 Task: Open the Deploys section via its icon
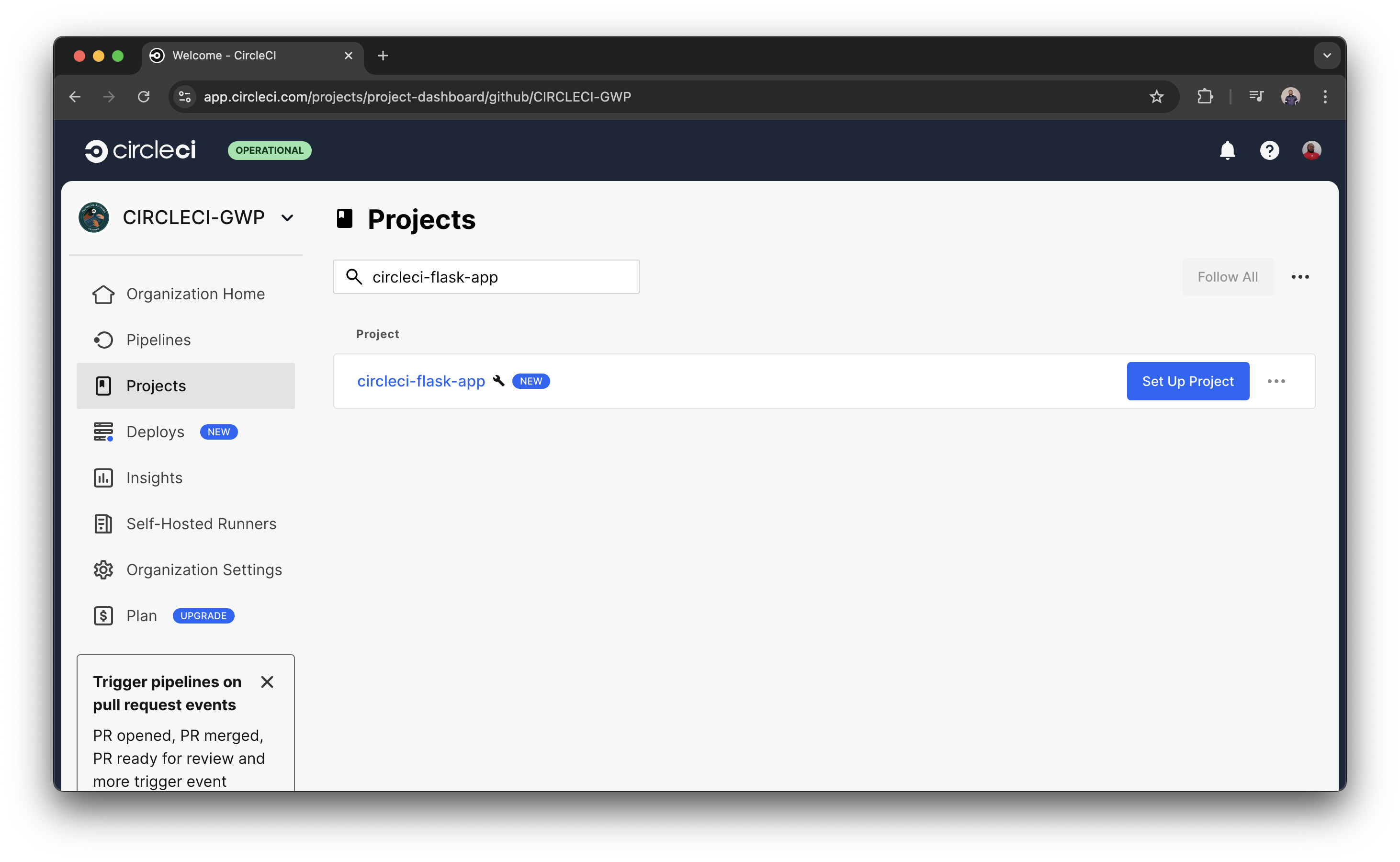[103, 431]
